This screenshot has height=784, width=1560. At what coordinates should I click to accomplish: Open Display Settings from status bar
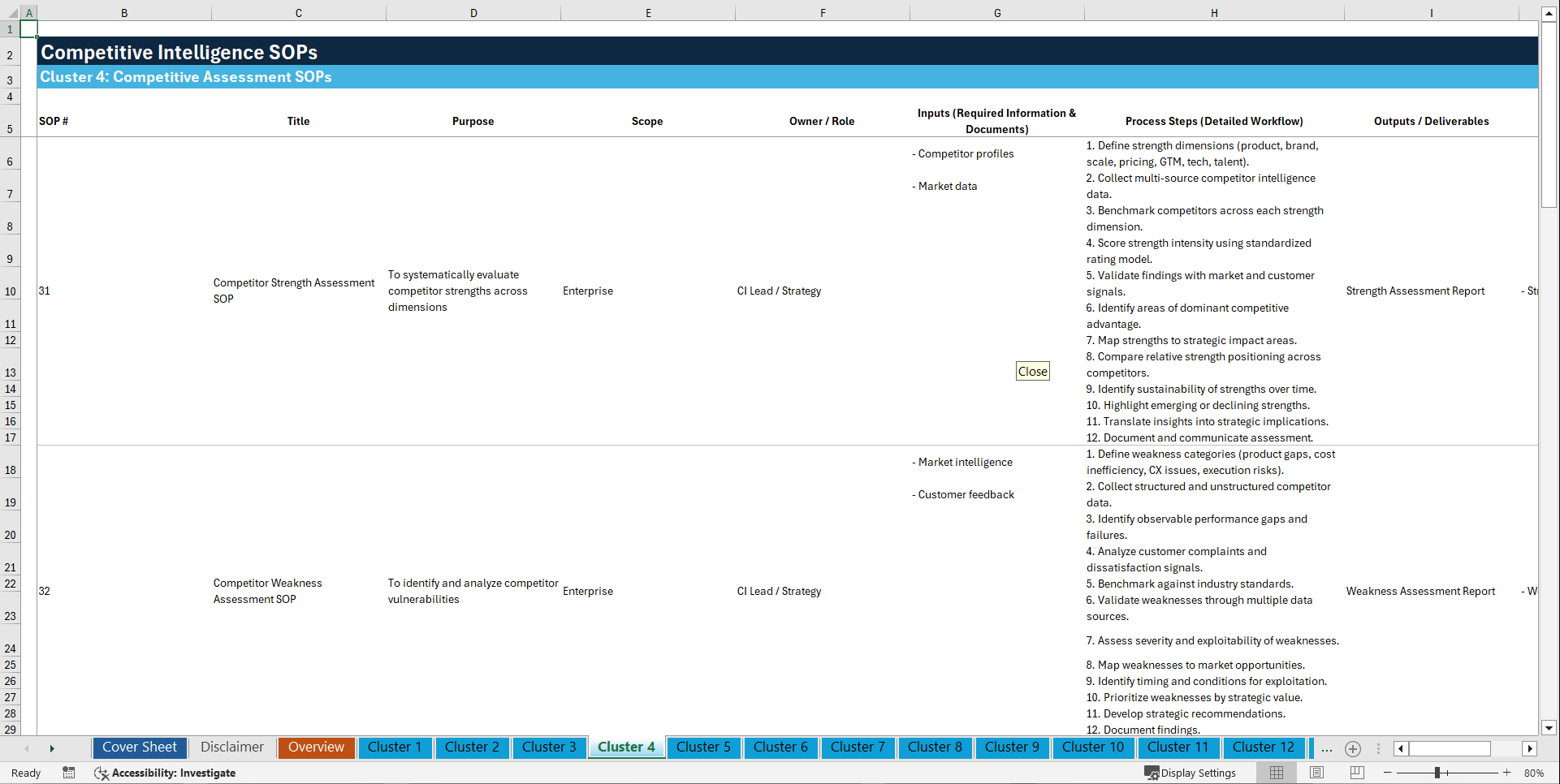pyautogui.click(x=1191, y=773)
